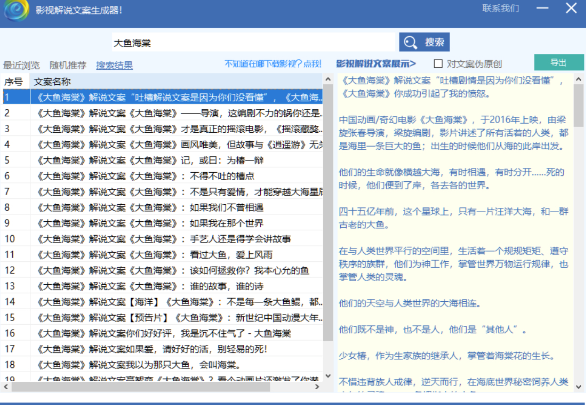Select row 6 不得不吐的槽点

(161, 176)
